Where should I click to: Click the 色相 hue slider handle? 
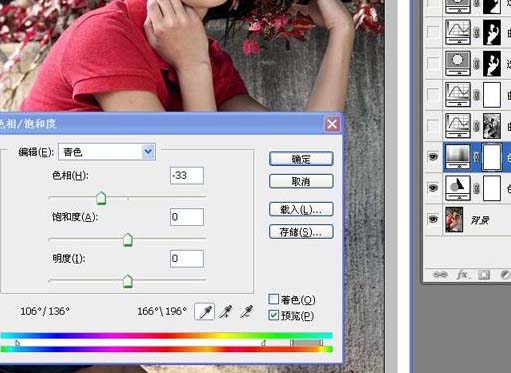tap(101, 198)
